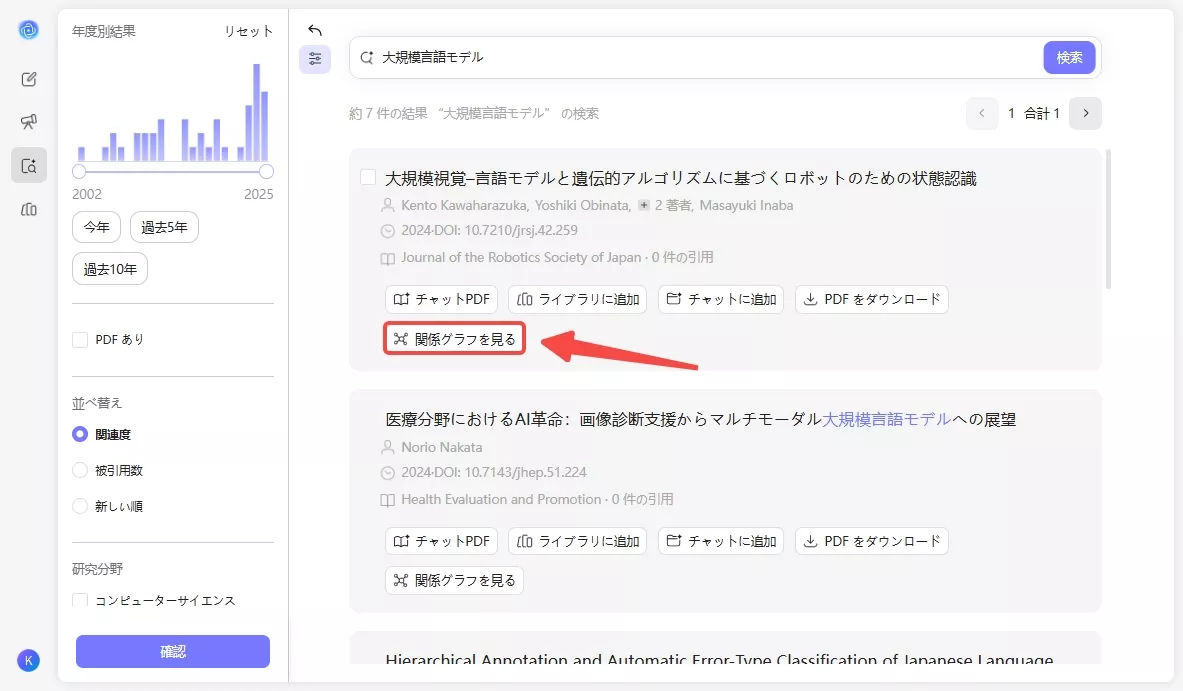1183x691 pixels.
Task: Enable the PDF あり checkbox
Action: [80, 339]
